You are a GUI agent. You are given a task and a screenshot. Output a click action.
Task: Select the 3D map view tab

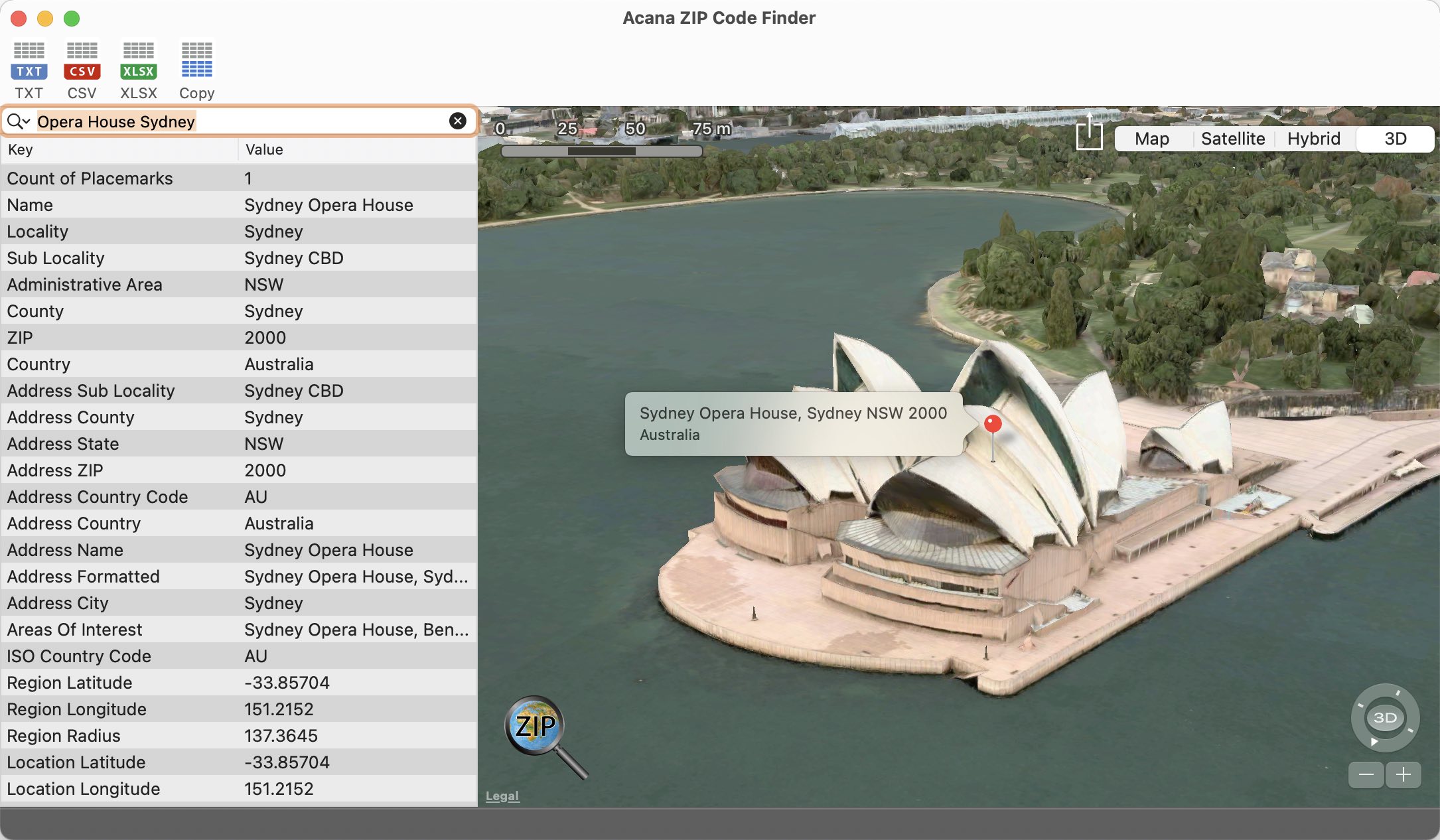point(1395,139)
